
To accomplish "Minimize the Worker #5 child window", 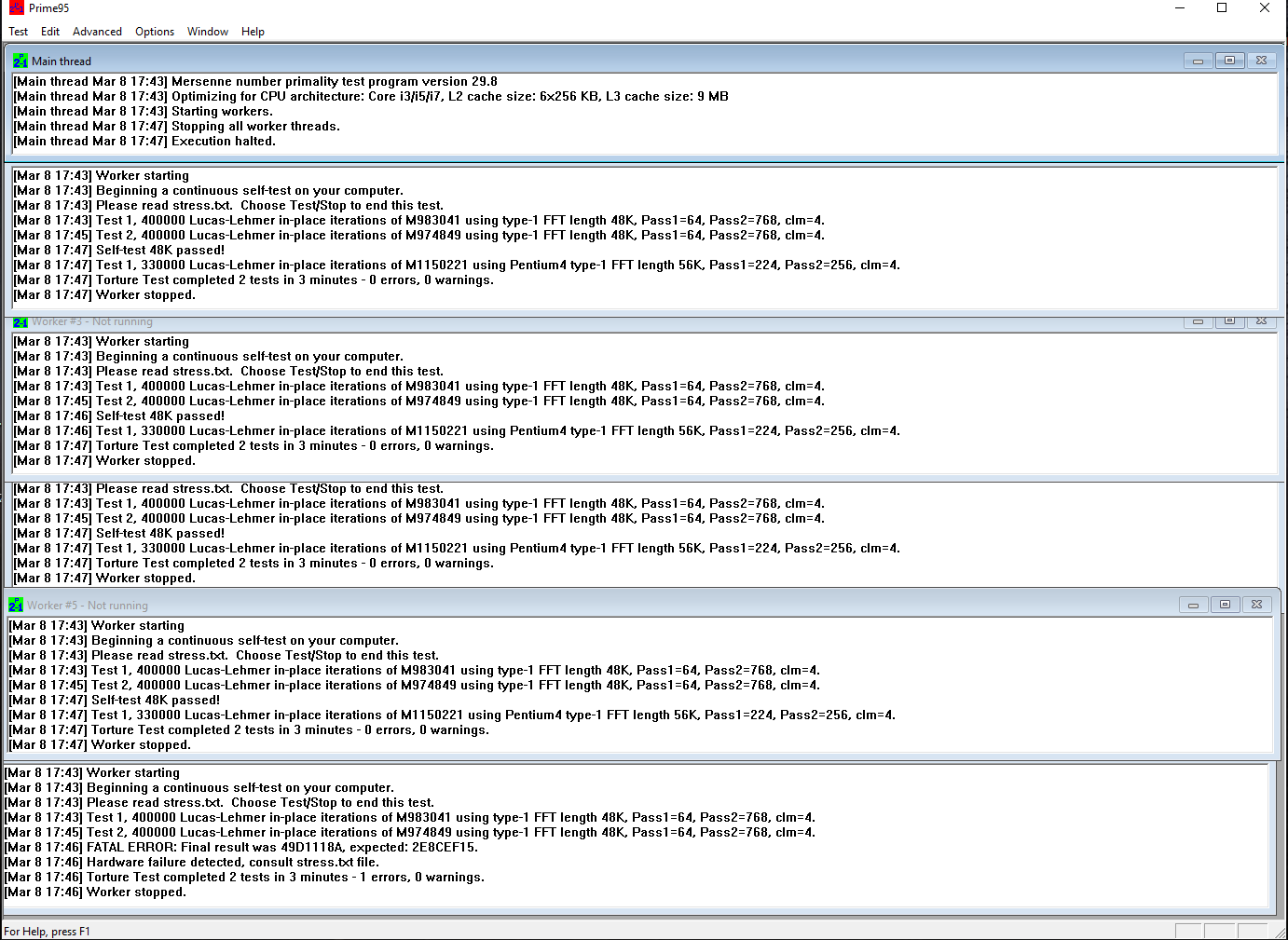I will click(x=1193, y=605).
